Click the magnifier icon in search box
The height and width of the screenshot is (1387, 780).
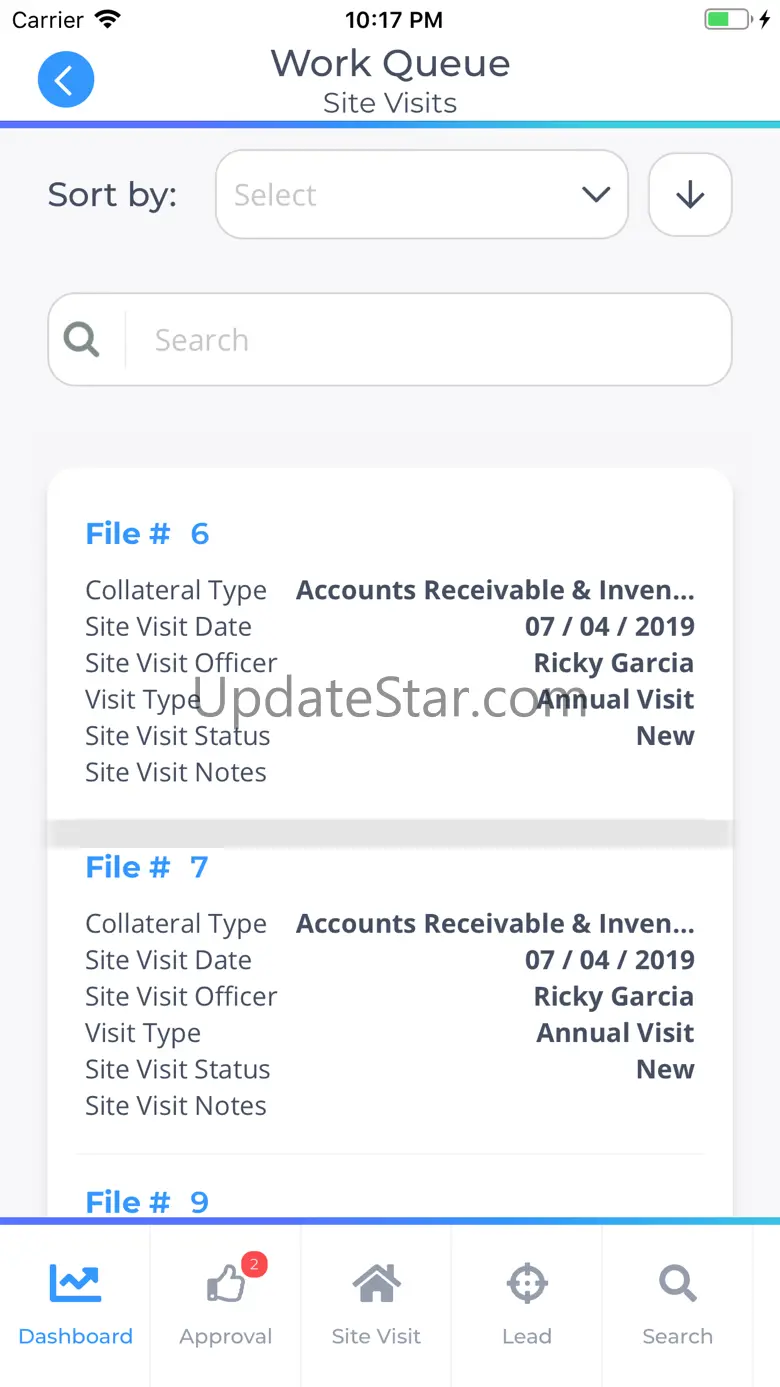(x=82, y=340)
